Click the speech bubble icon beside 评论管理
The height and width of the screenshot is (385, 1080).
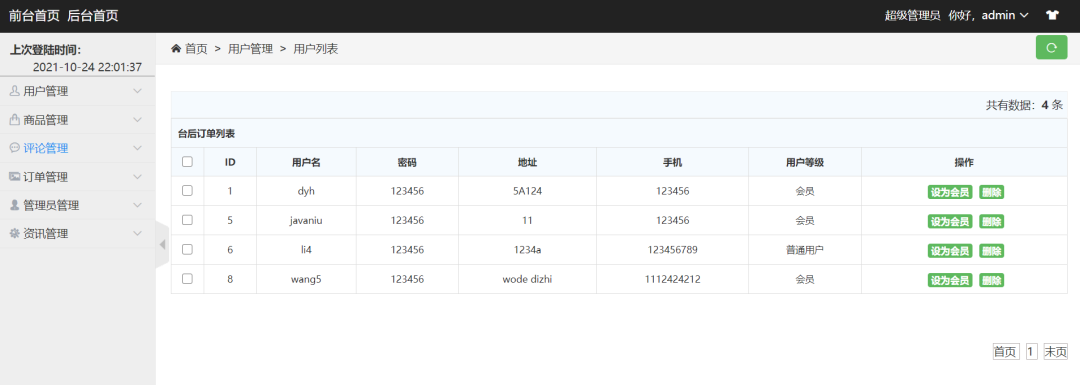click(x=14, y=147)
